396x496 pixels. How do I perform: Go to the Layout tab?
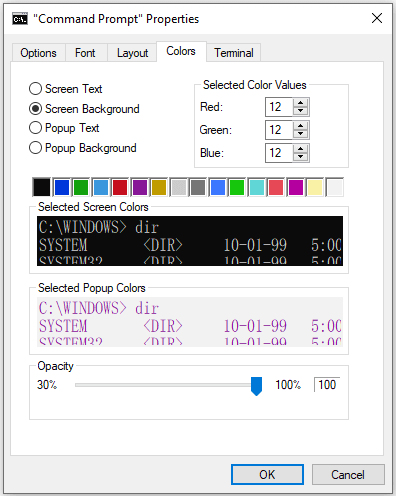132,53
